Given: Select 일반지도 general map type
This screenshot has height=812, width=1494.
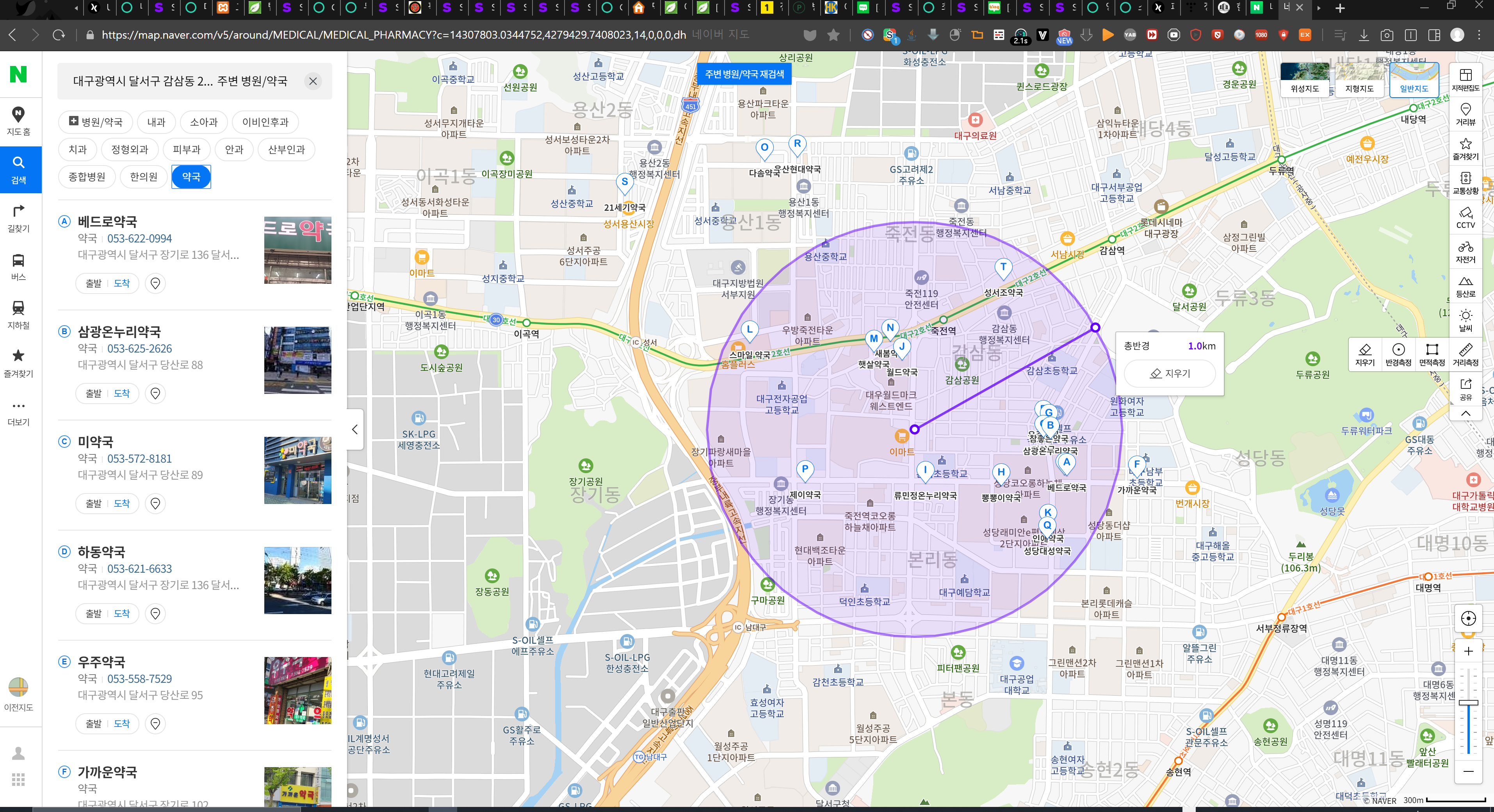Looking at the screenshot, I should click(x=1414, y=80).
